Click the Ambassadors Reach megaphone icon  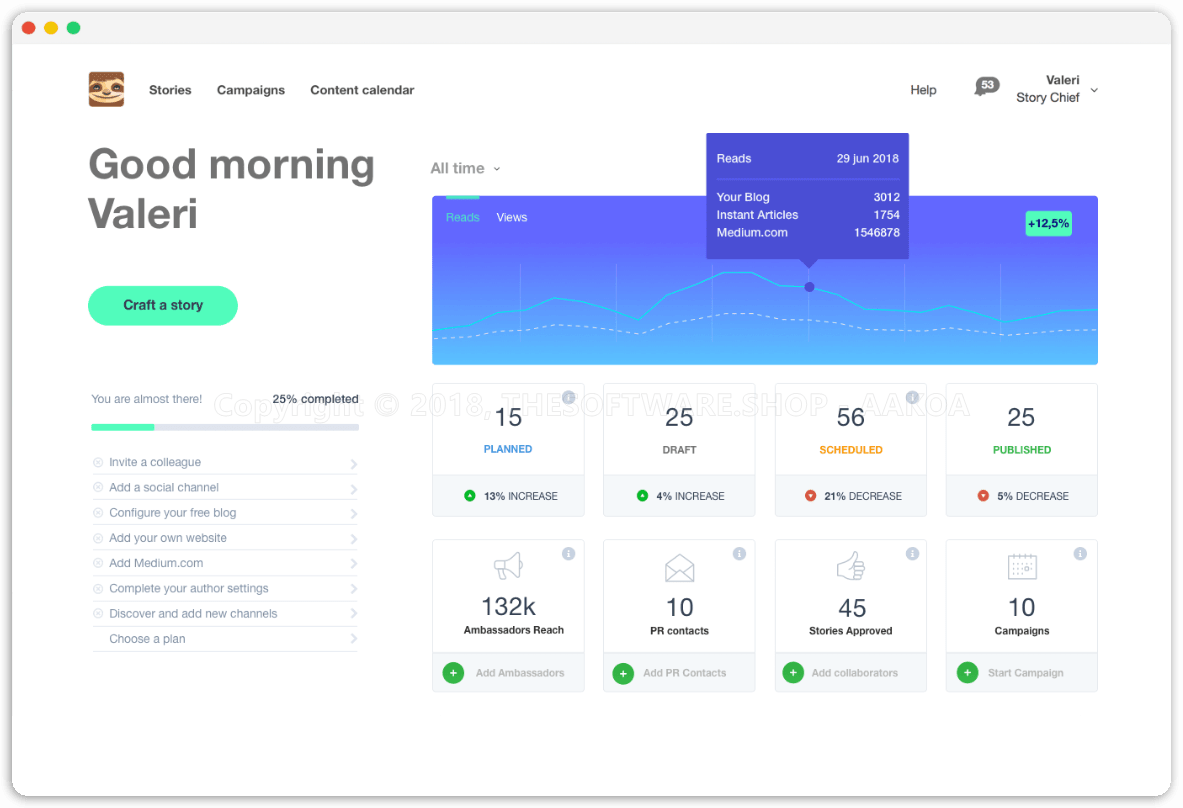508,567
